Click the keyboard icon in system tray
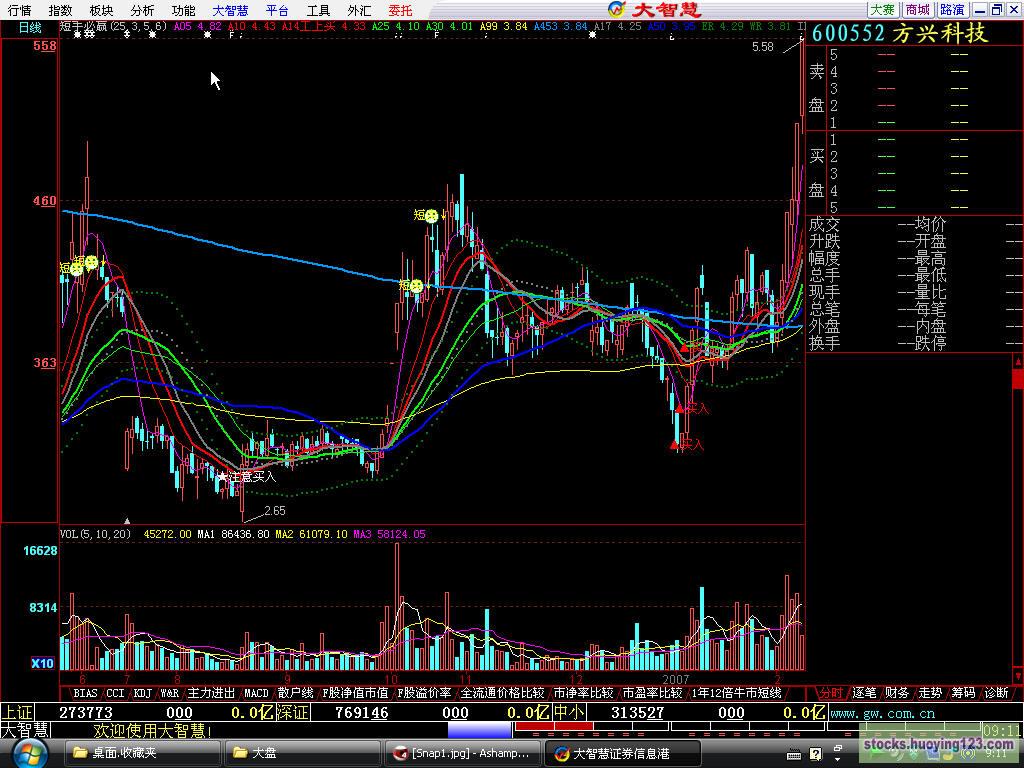1024x768 pixels. coord(793,754)
